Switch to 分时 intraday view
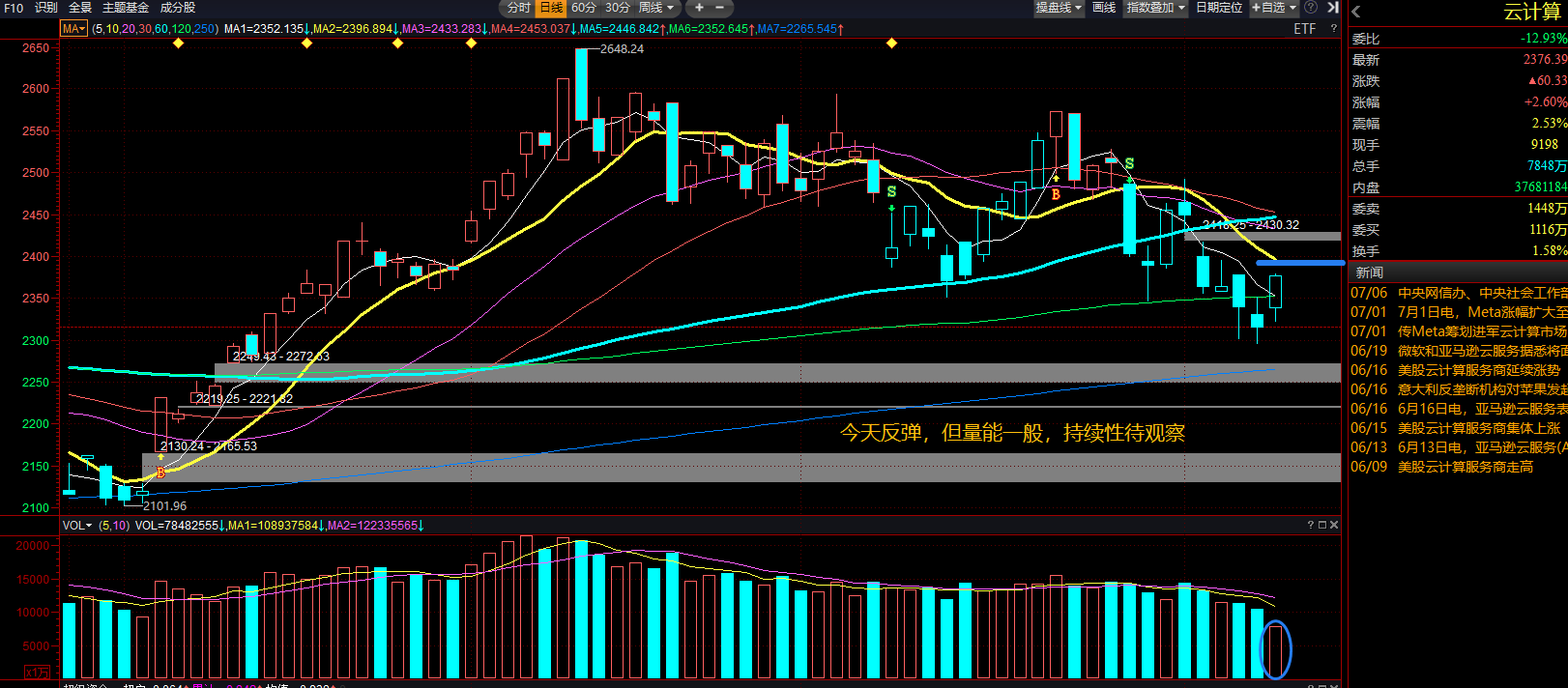This screenshot has width=1568, height=688. [x=519, y=8]
